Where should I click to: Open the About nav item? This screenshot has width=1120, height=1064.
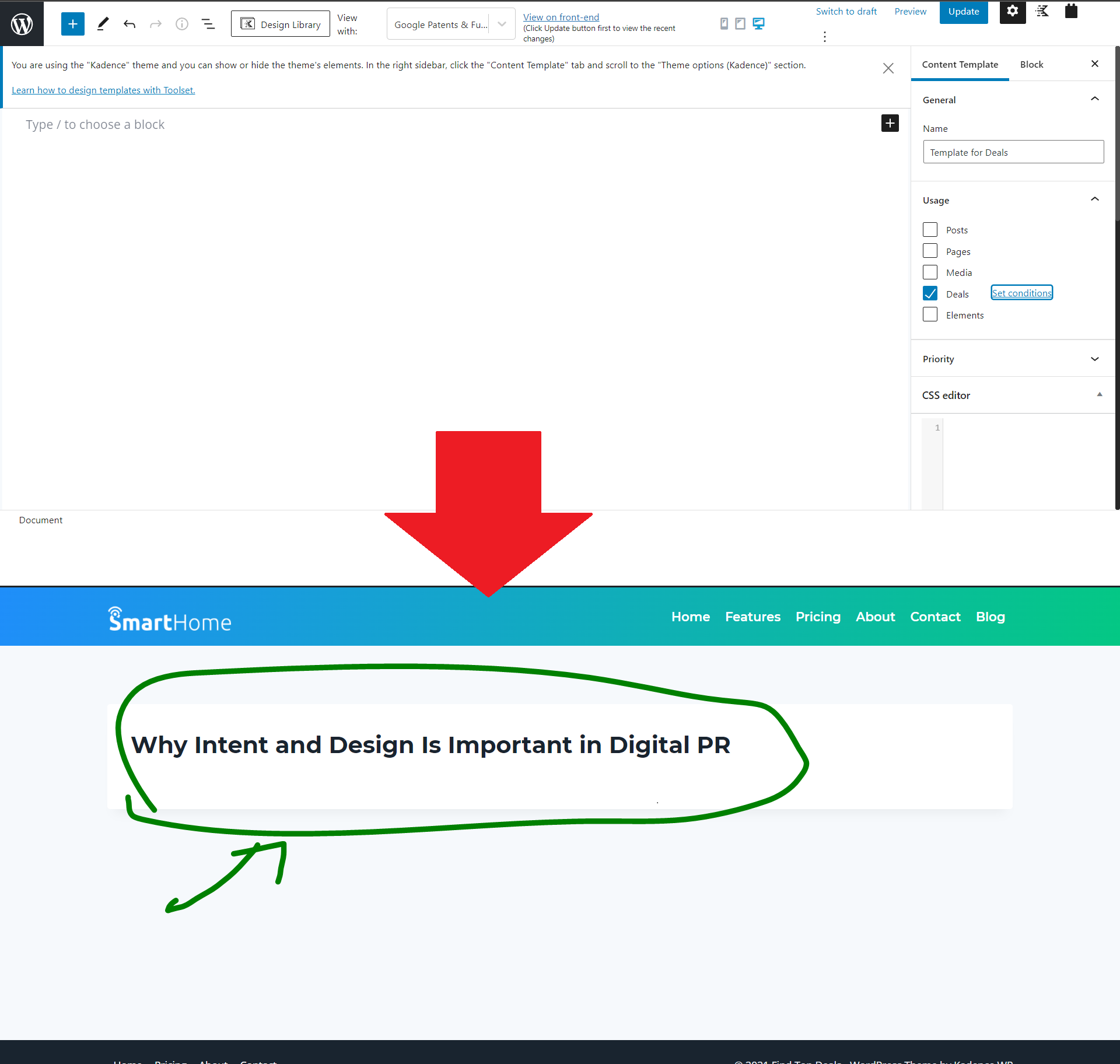(x=875, y=617)
